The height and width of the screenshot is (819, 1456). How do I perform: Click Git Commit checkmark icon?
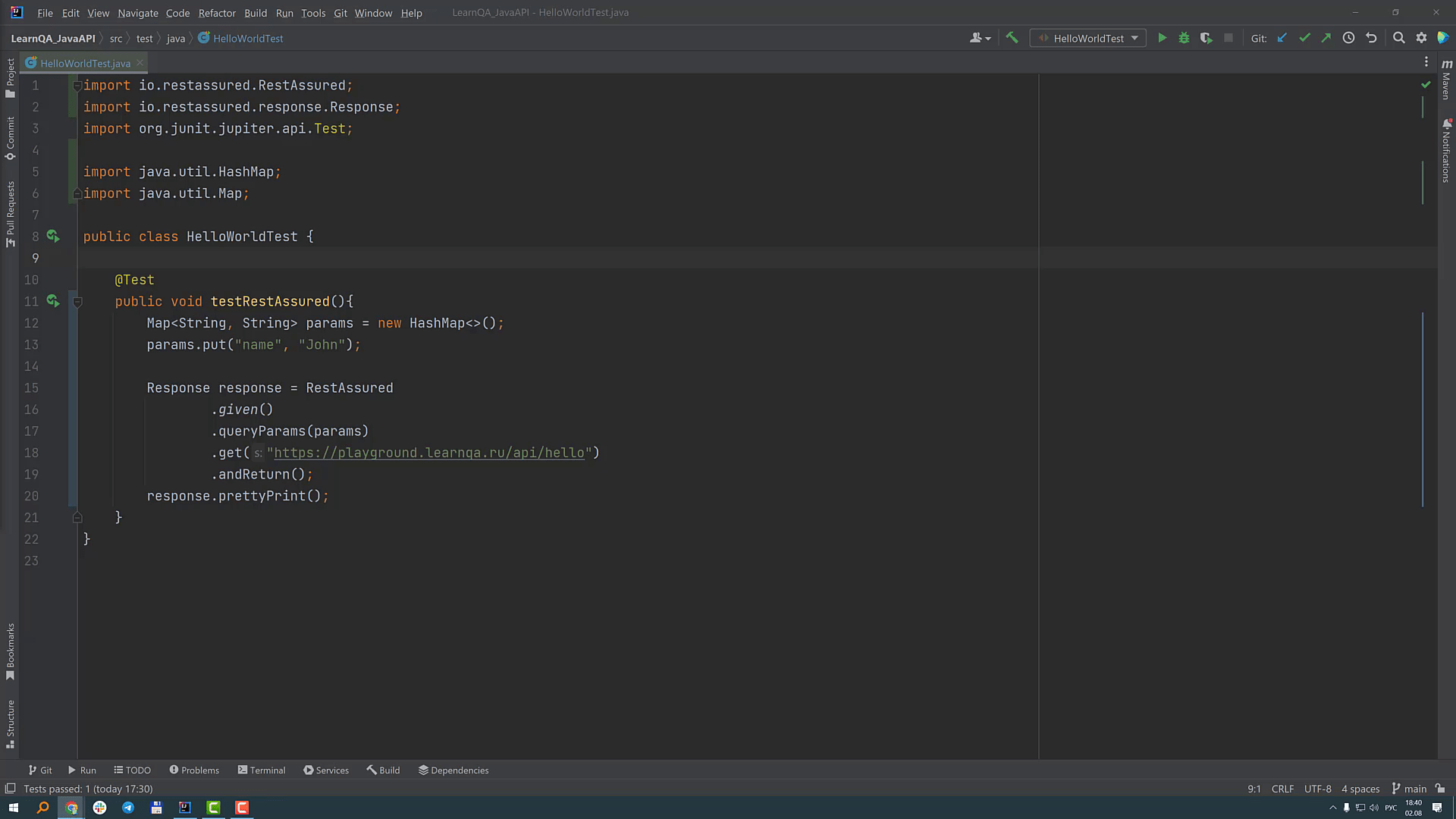click(1304, 38)
